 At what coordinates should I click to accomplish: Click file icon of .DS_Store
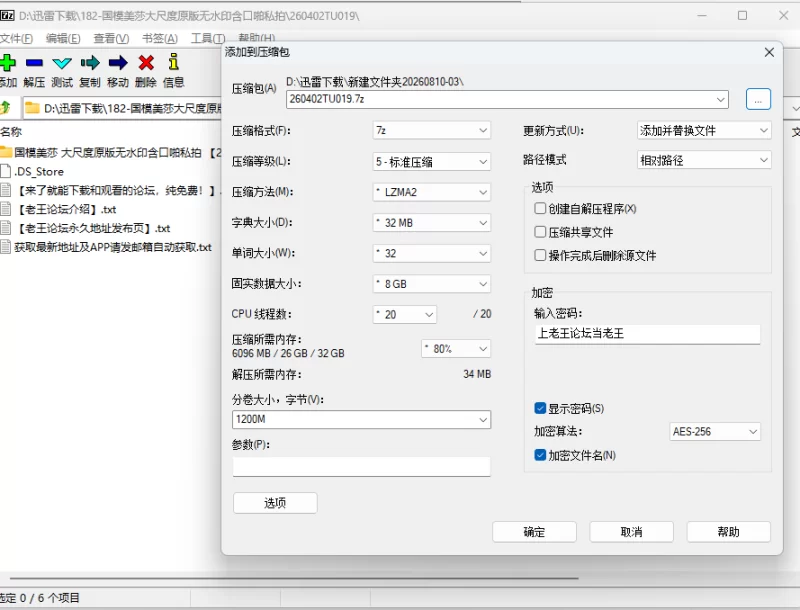tap(6, 171)
